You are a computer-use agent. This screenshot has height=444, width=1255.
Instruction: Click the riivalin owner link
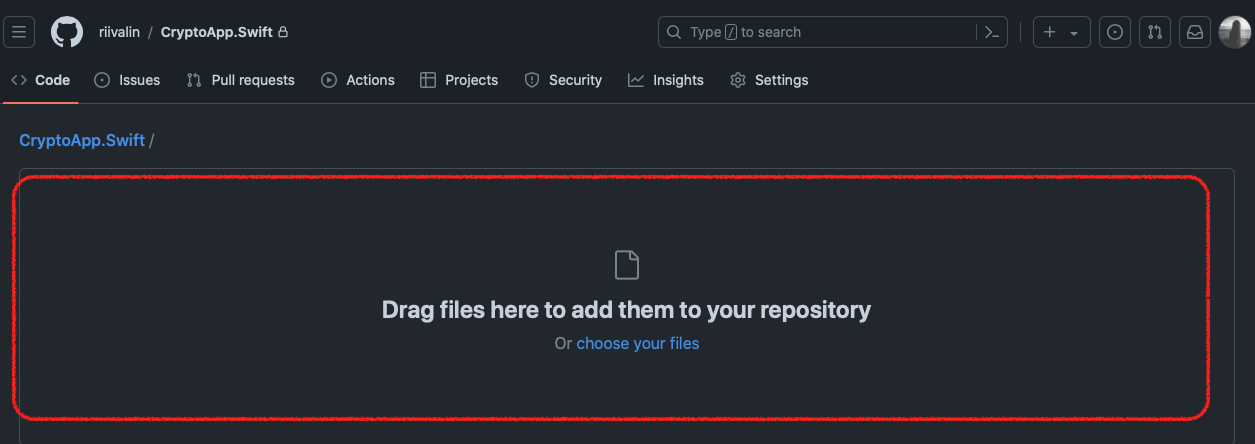[119, 32]
